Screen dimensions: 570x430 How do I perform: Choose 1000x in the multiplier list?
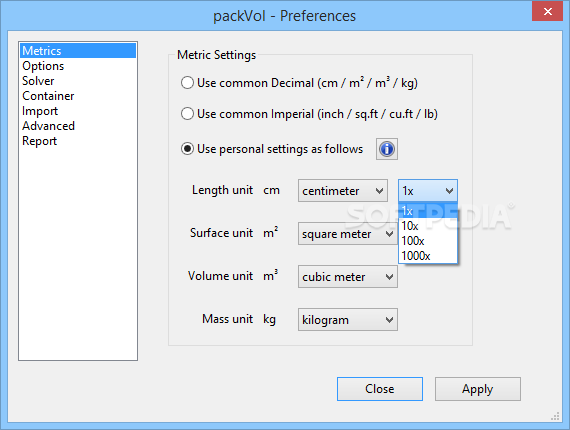pos(428,256)
